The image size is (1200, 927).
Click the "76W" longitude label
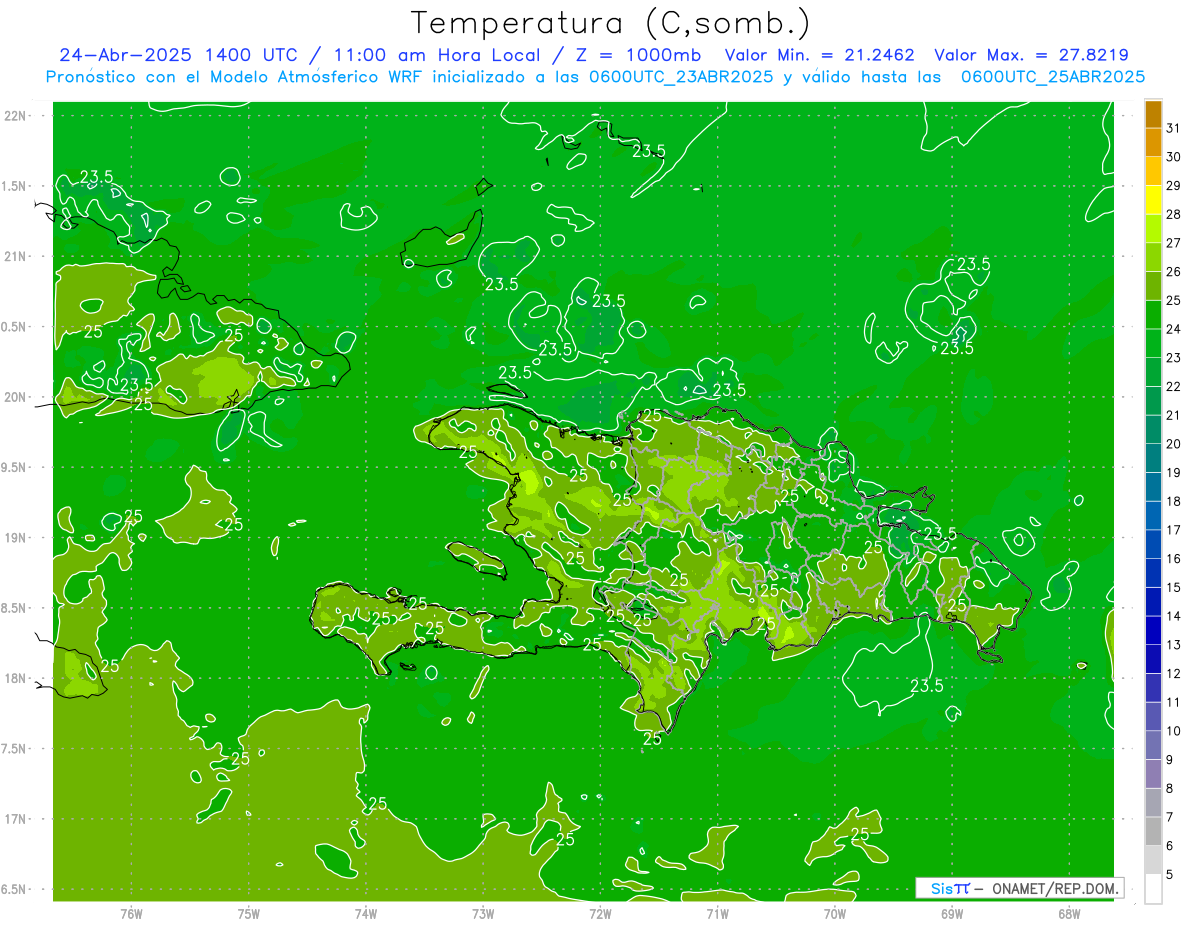pyautogui.click(x=131, y=913)
